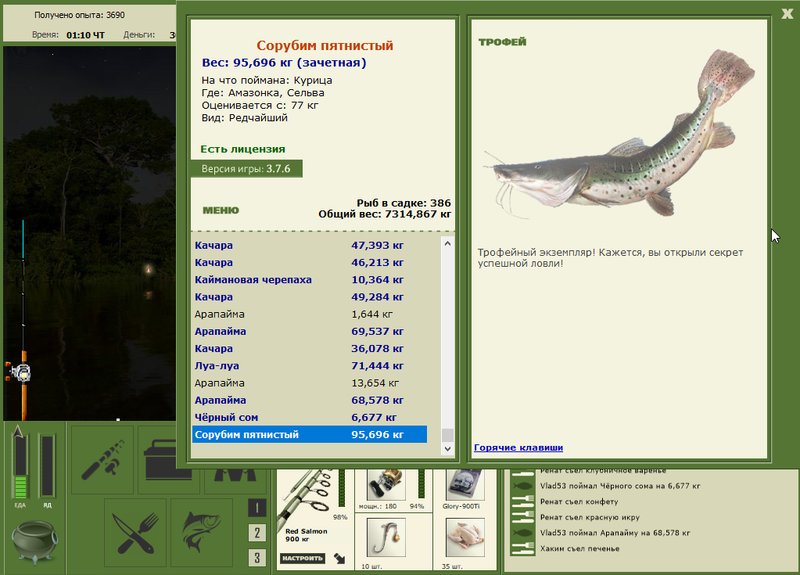Select the Каймановая черепаха 10,364 кг entry

[x=309, y=280]
